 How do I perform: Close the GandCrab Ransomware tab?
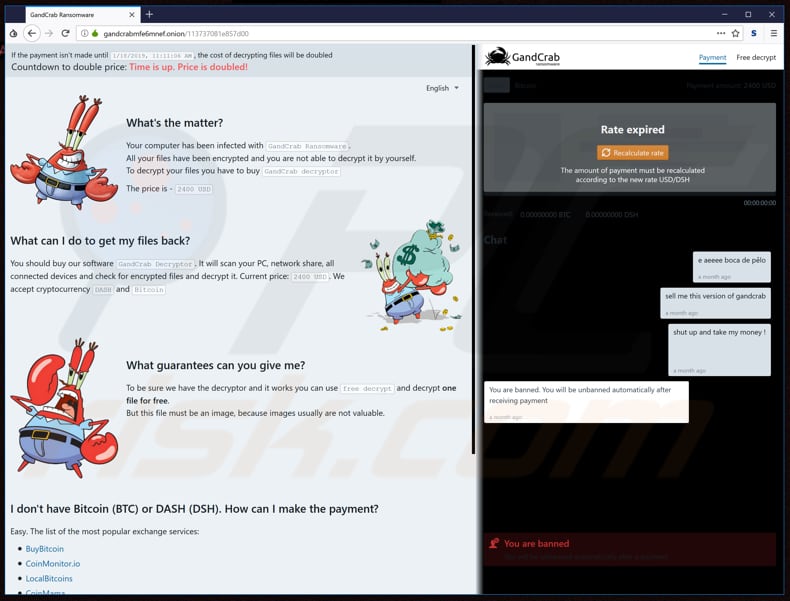click(x=131, y=15)
